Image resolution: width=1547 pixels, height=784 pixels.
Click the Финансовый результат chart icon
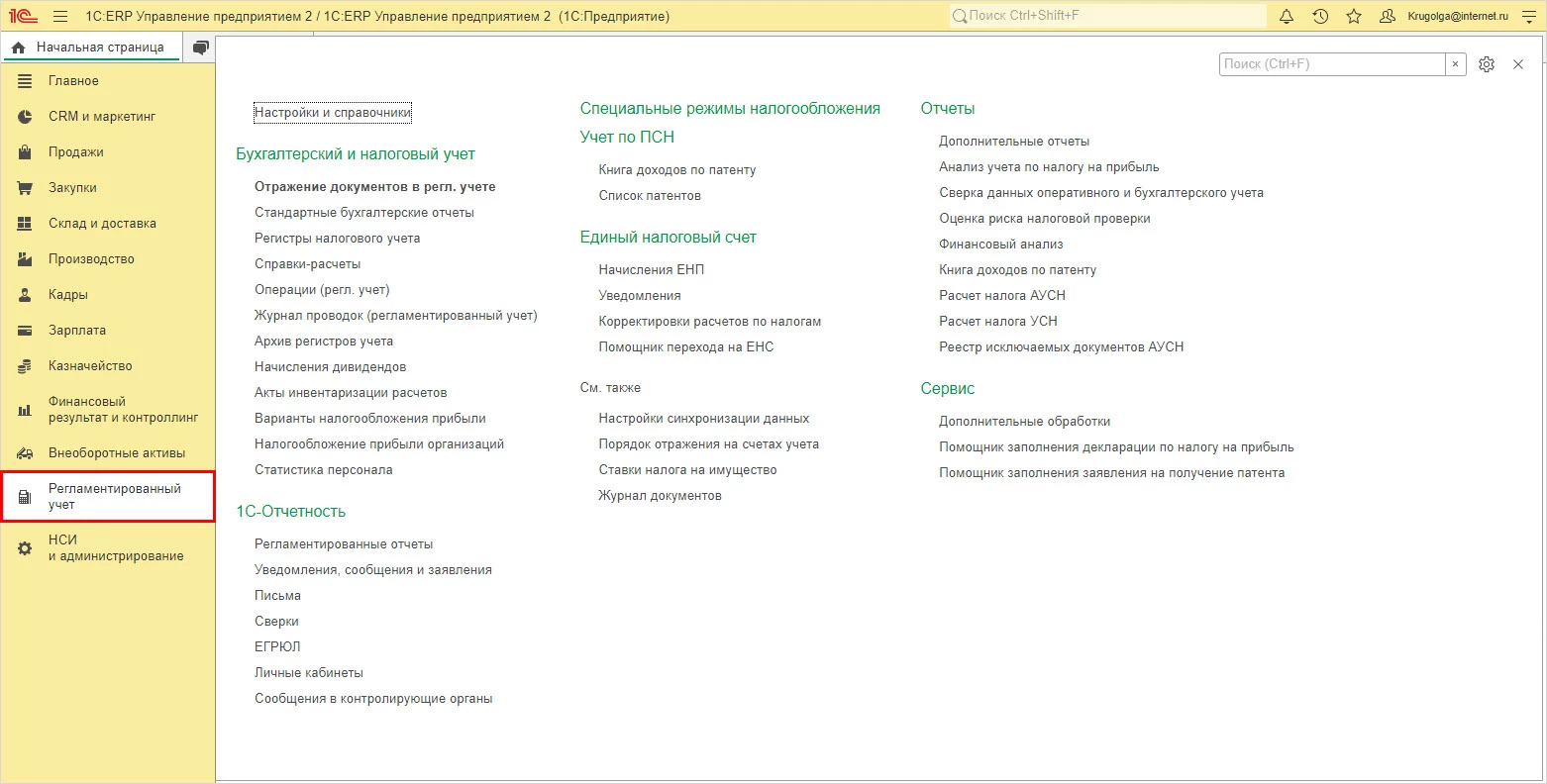[x=26, y=410]
